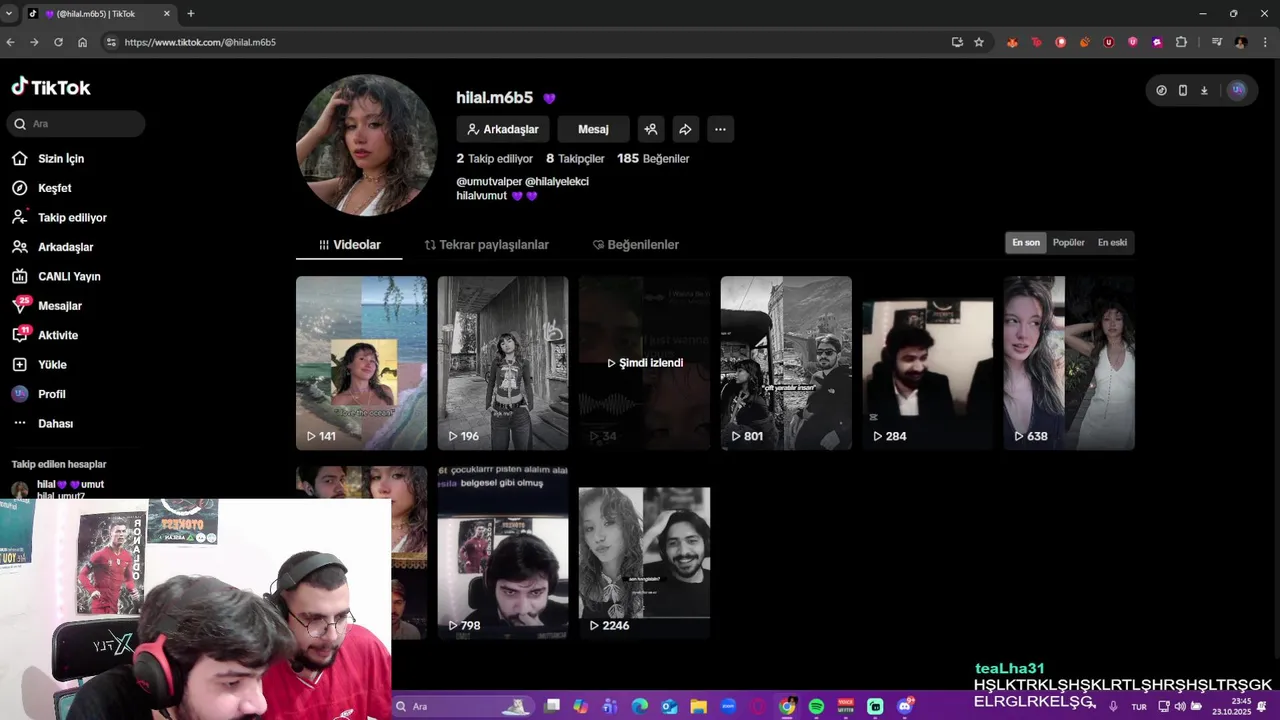Click the Chrome home button
This screenshot has width=1280, height=720.
(x=82, y=42)
